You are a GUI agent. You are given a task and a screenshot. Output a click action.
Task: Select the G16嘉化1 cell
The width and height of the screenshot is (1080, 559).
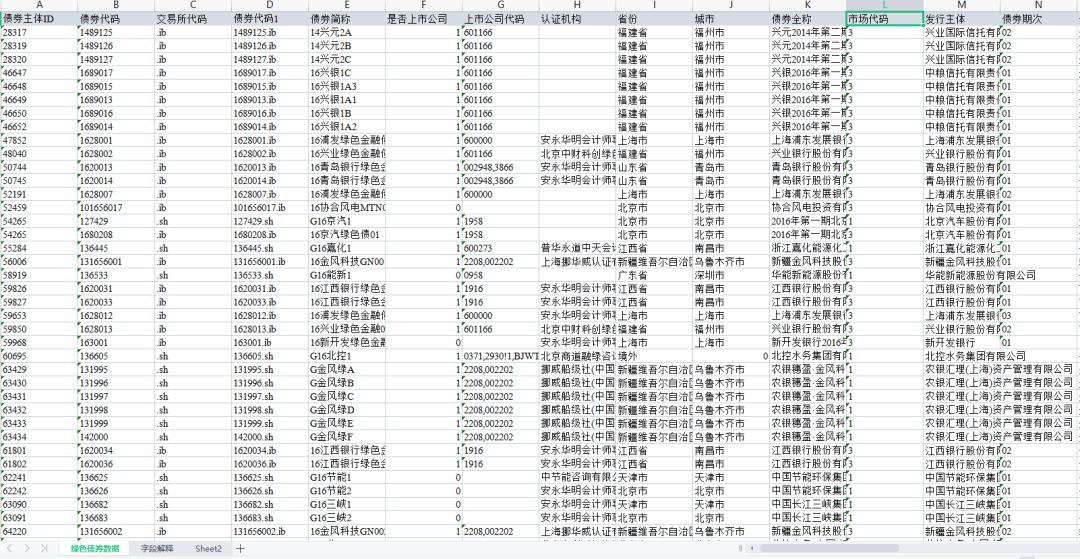346,249
